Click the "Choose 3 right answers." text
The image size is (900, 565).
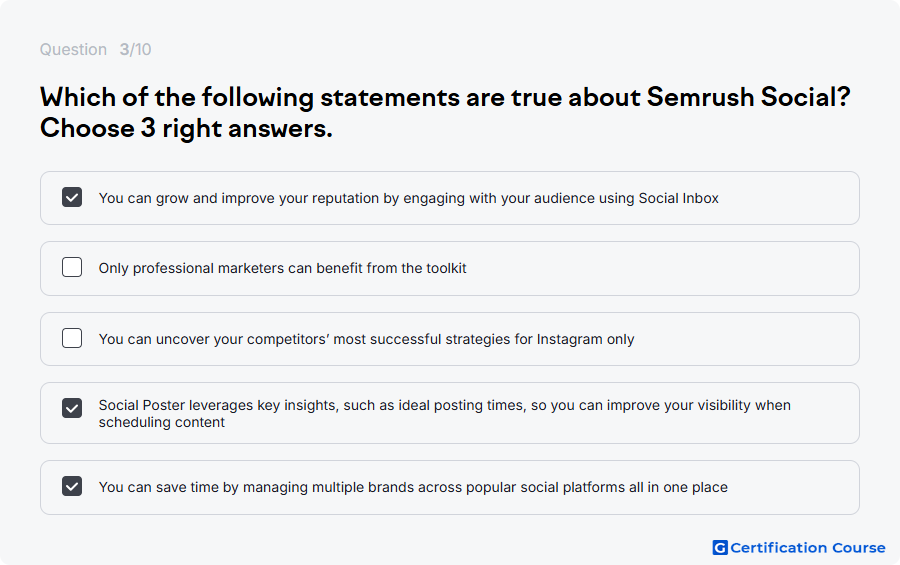point(186,128)
